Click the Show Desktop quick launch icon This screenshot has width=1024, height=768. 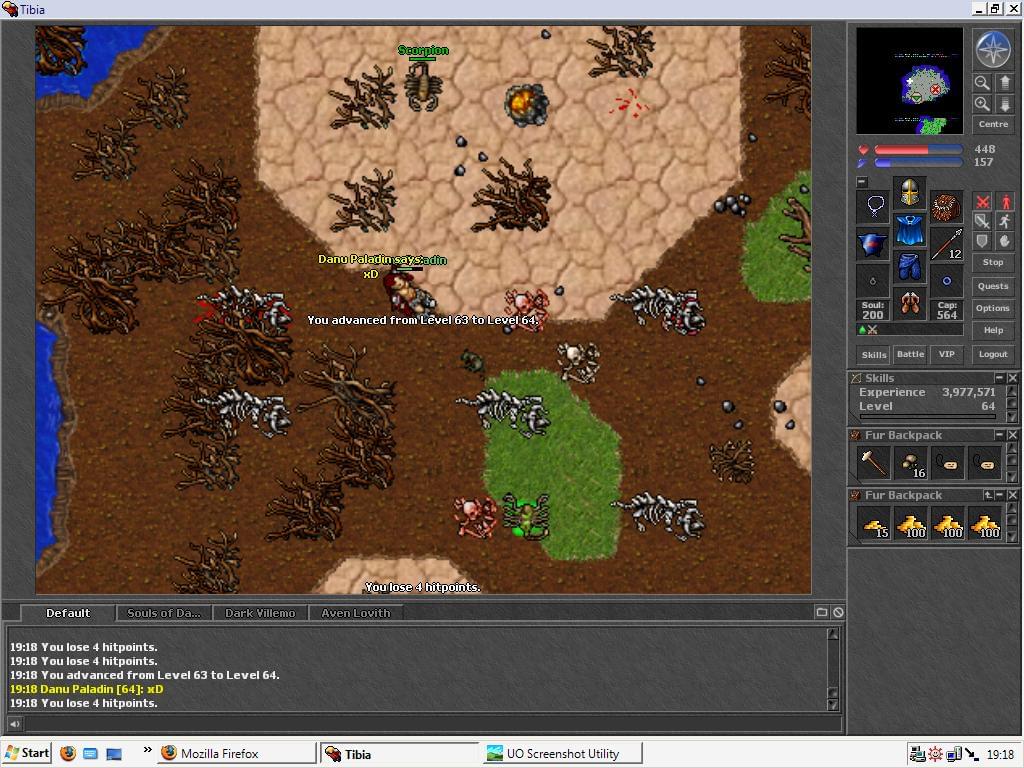pos(114,754)
